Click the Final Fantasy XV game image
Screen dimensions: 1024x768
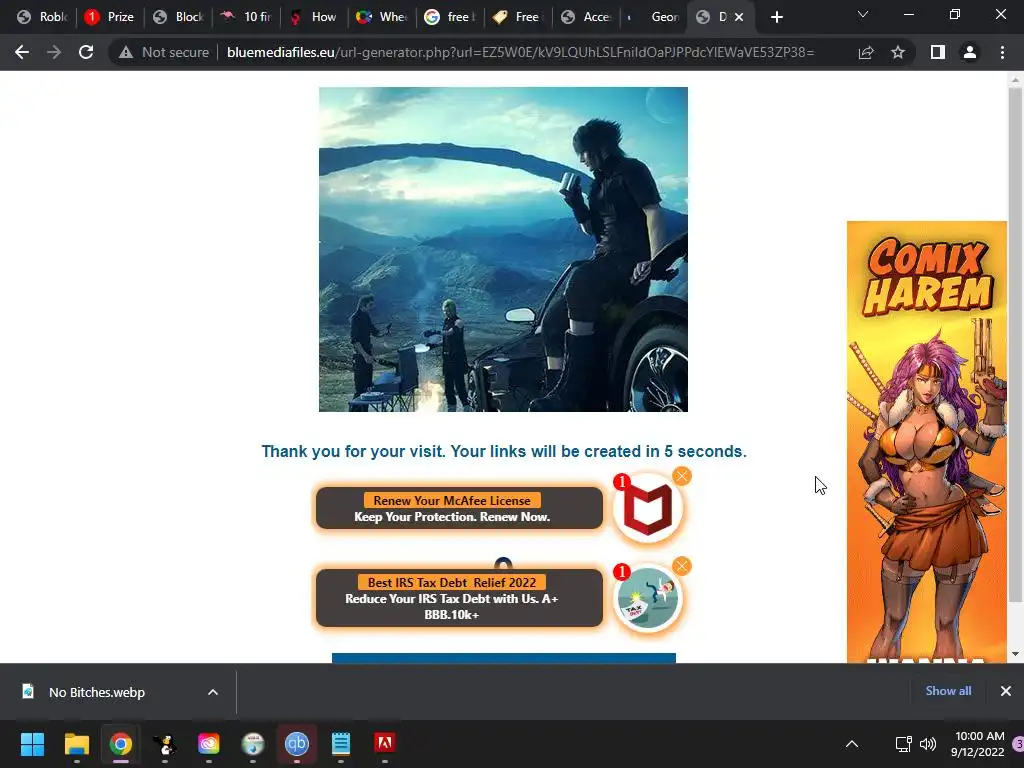coord(503,249)
